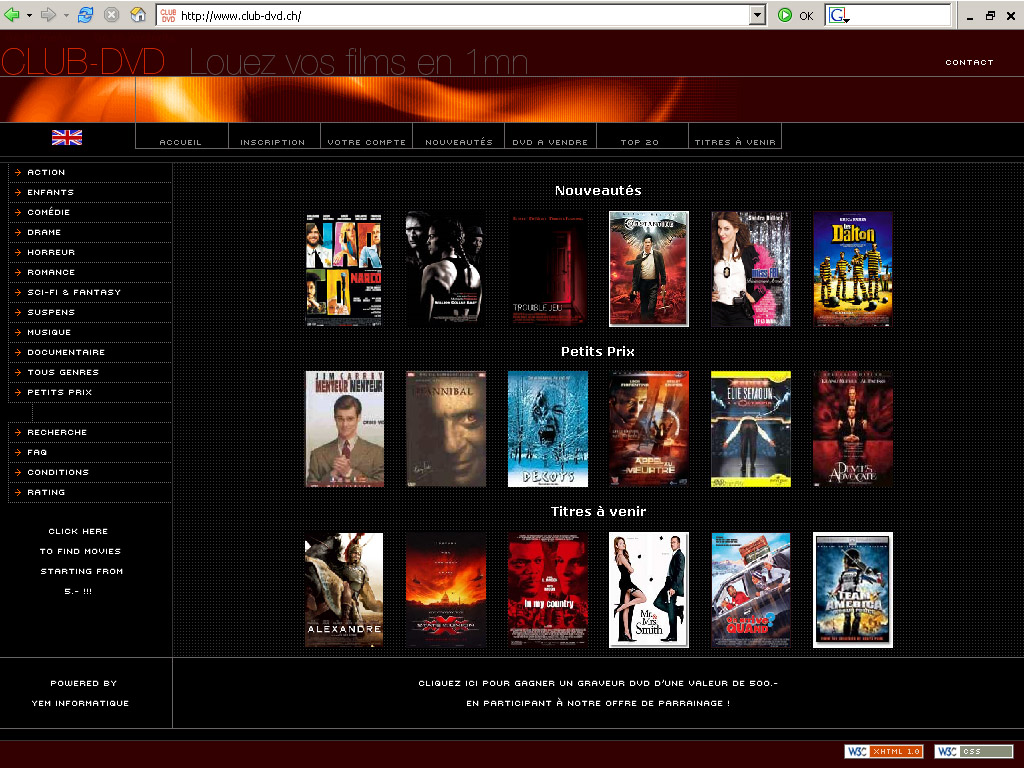The width and height of the screenshot is (1024, 768).
Task: Select the NOUVEAUTÉS tab
Action: (458, 142)
